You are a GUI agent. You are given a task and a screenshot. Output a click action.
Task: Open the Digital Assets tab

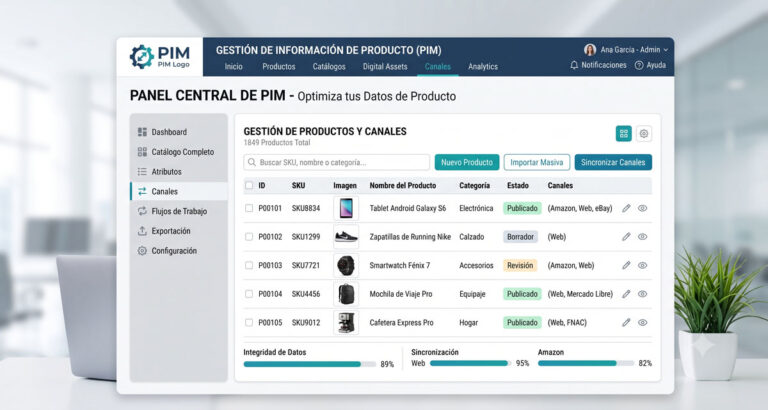(x=385, y=67)
